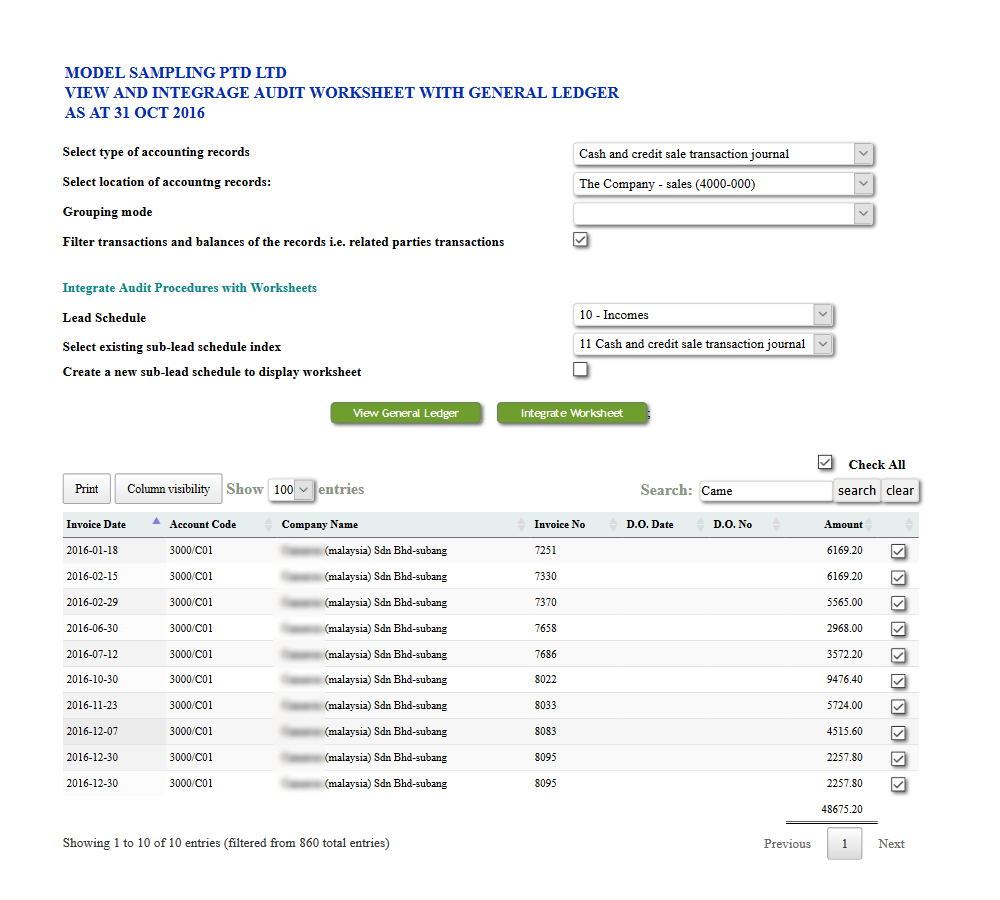Sort table by Invoice Date column
The width and height of the screenshot is (1000, 900).
(97, 524)
